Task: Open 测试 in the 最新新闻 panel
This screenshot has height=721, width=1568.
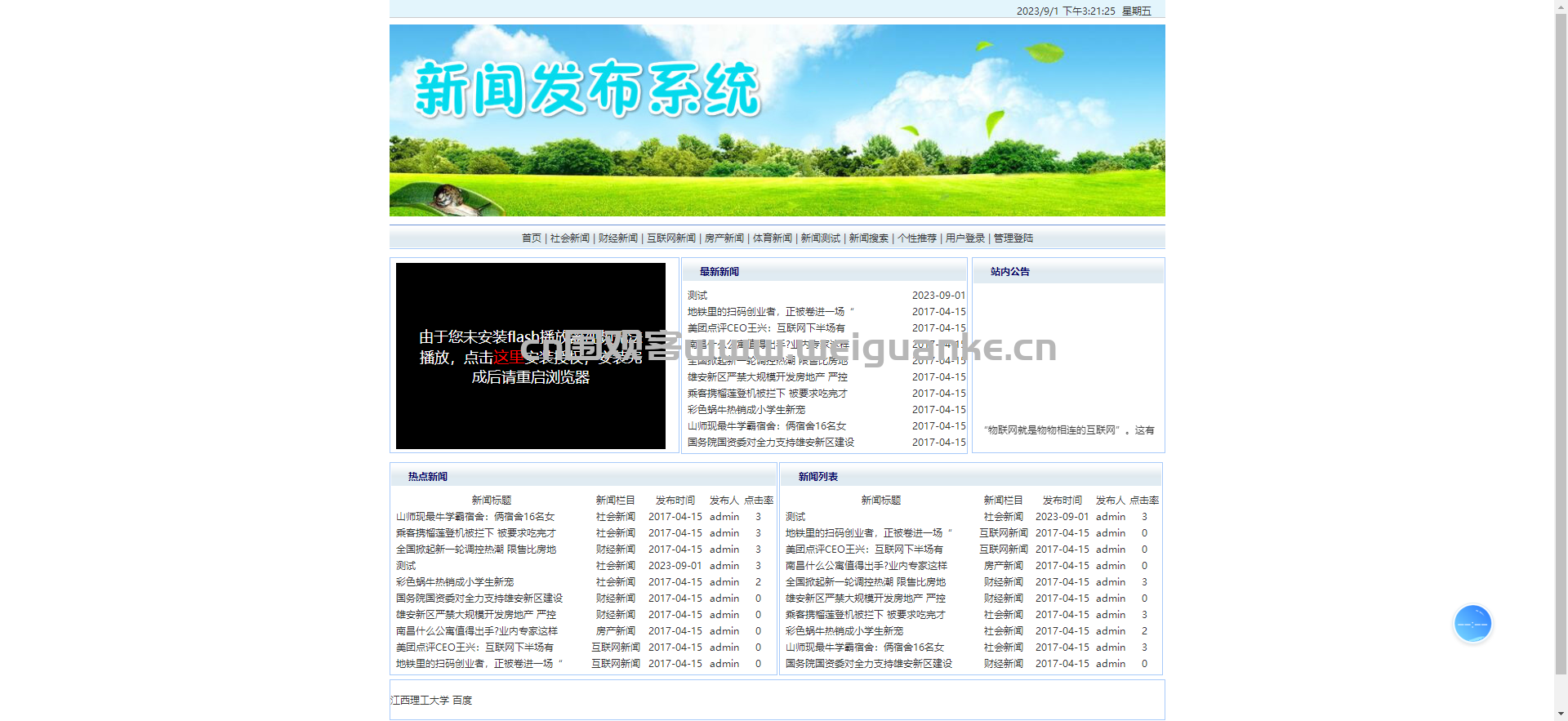Action: coord(697,296)
